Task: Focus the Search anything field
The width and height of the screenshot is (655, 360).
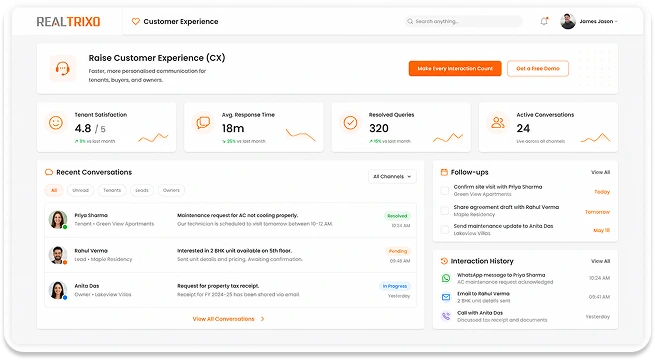Action: (x=464, y=21)
